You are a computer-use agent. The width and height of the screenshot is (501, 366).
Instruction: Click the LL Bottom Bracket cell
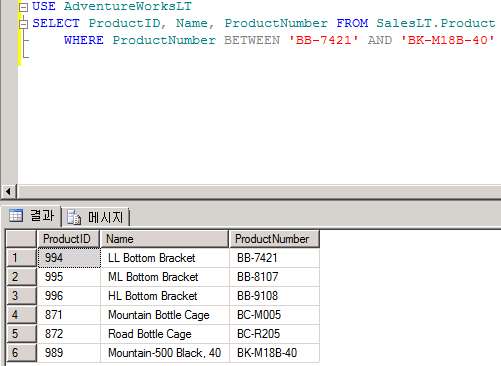pyautogui.click(x=165, y=258)
